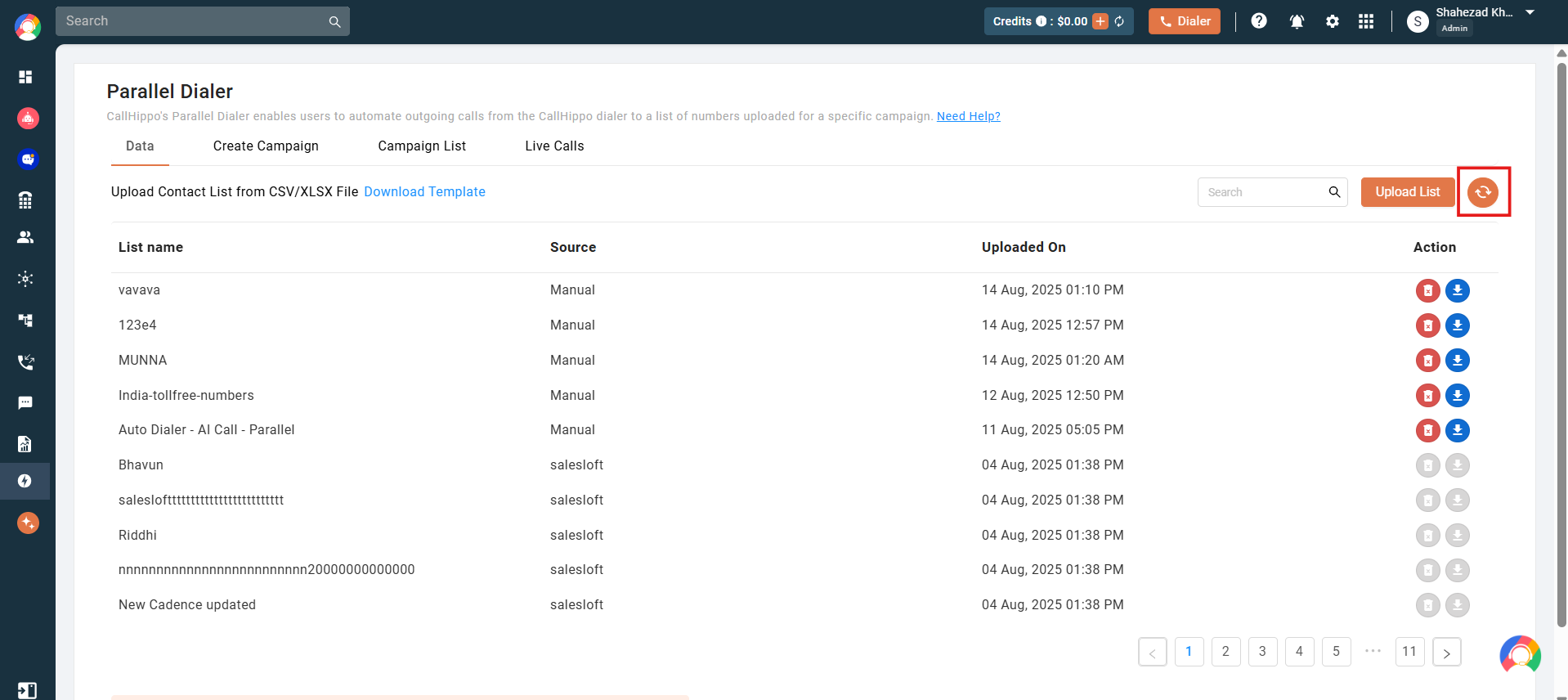Select current page 1
This screenshot has height=700, width=1568.
click(x=1189, y=652)
